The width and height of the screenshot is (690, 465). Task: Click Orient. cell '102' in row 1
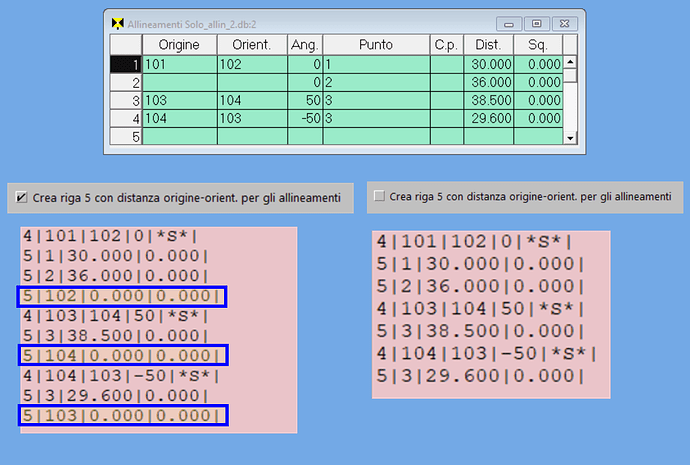pos(252,65)
